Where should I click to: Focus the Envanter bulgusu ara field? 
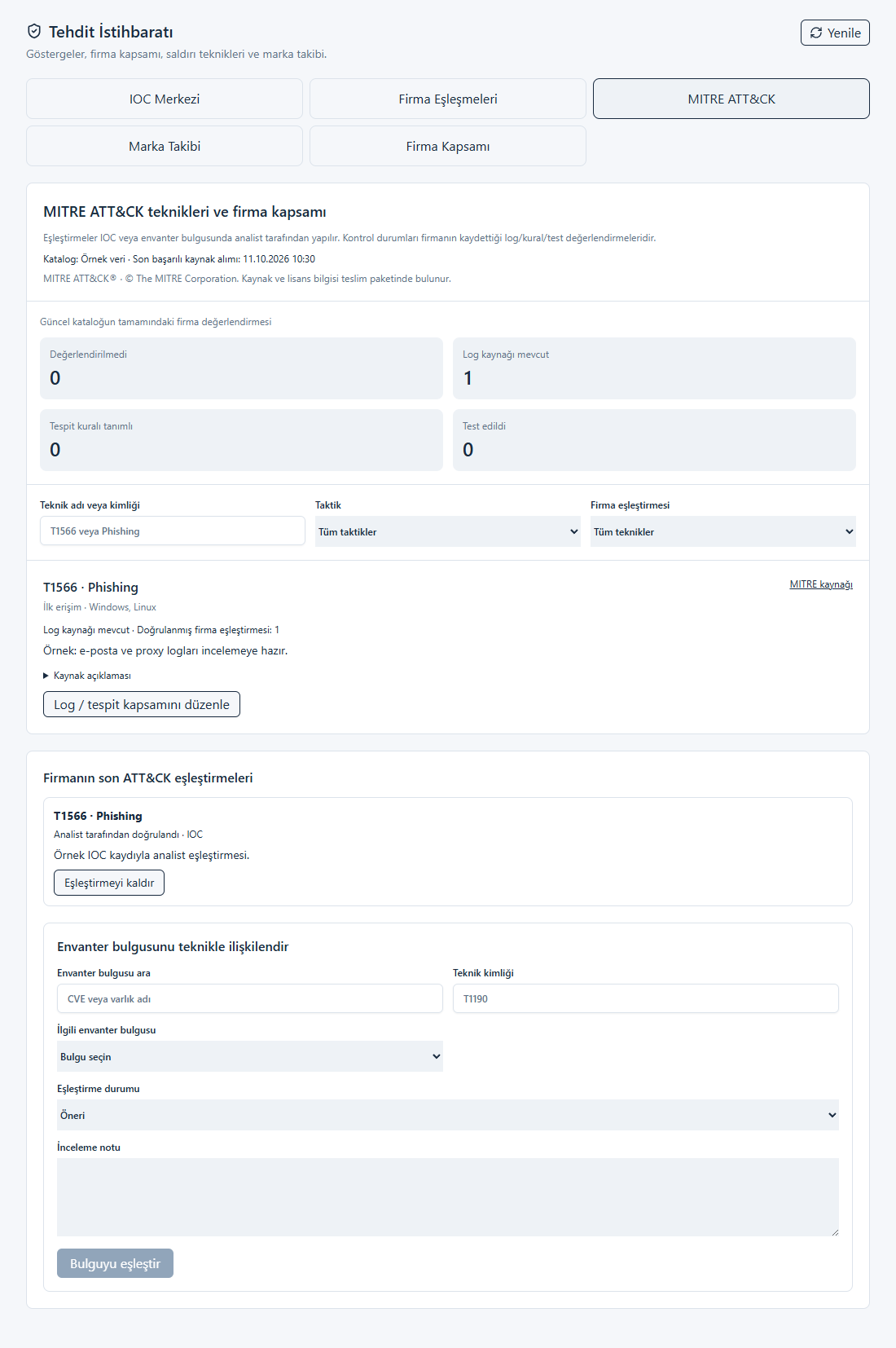click(250, 998)
